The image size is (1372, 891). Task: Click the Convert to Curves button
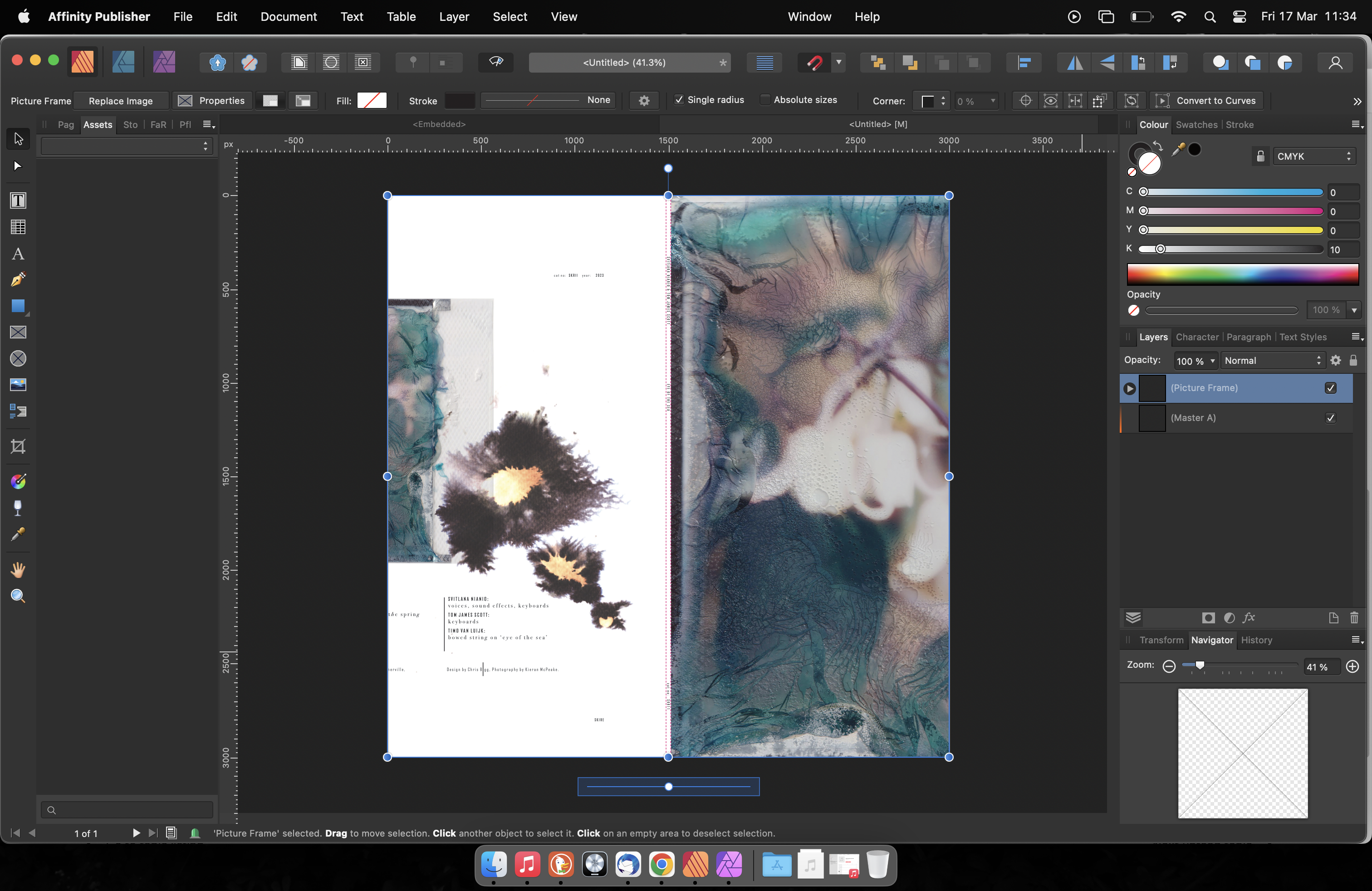click(1215, 101)
